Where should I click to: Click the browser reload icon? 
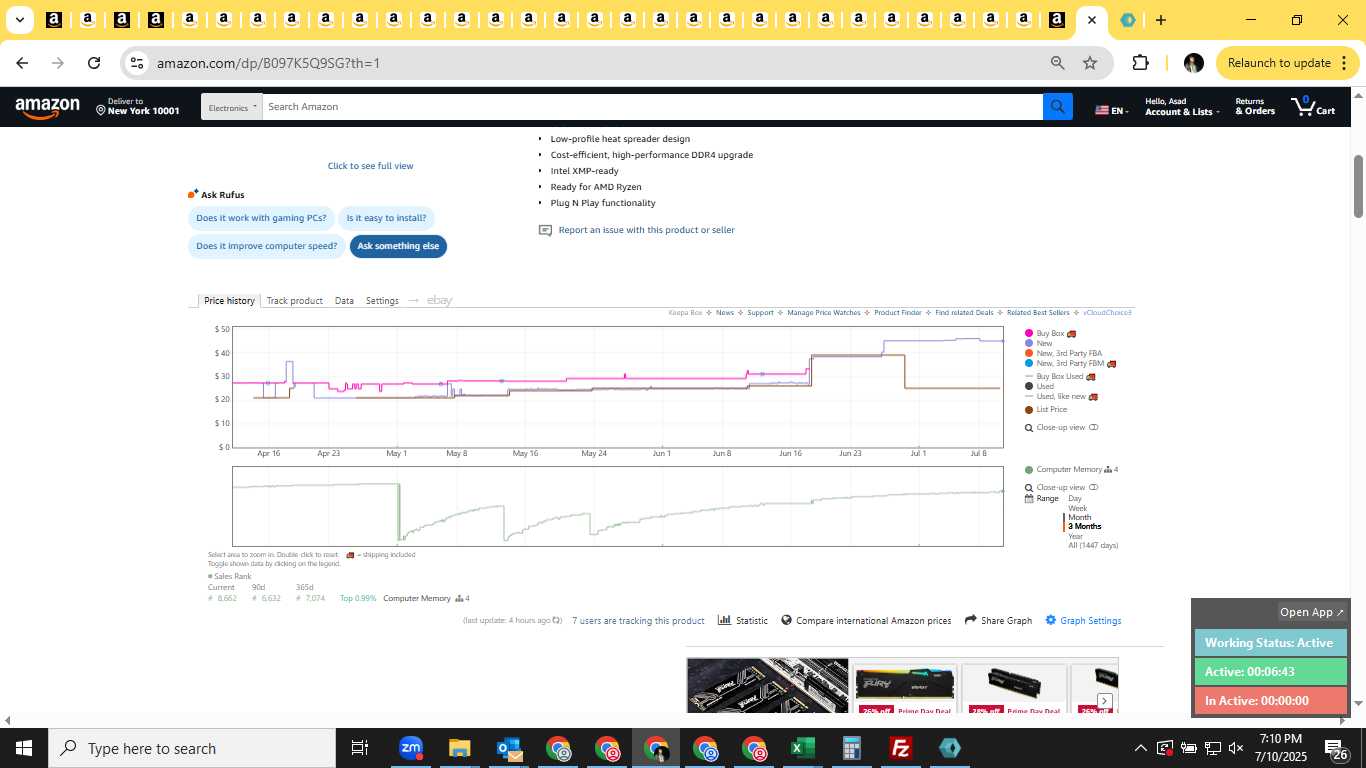[94, 63]
